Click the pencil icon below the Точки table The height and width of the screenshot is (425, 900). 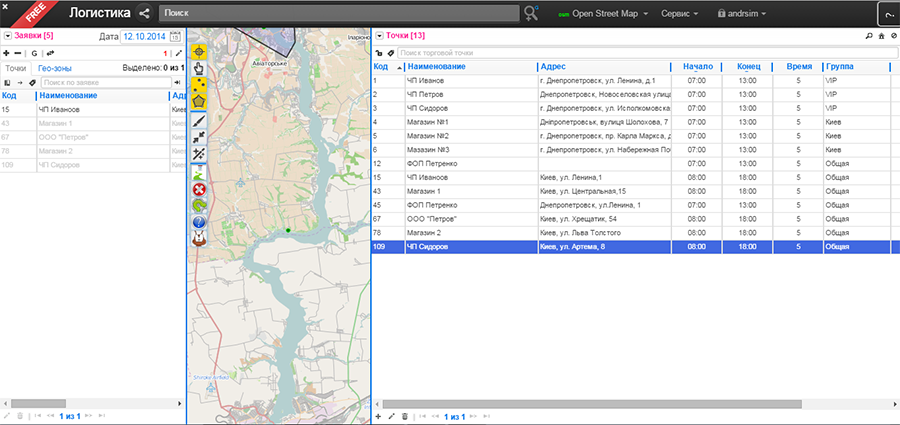click(391, 416)
